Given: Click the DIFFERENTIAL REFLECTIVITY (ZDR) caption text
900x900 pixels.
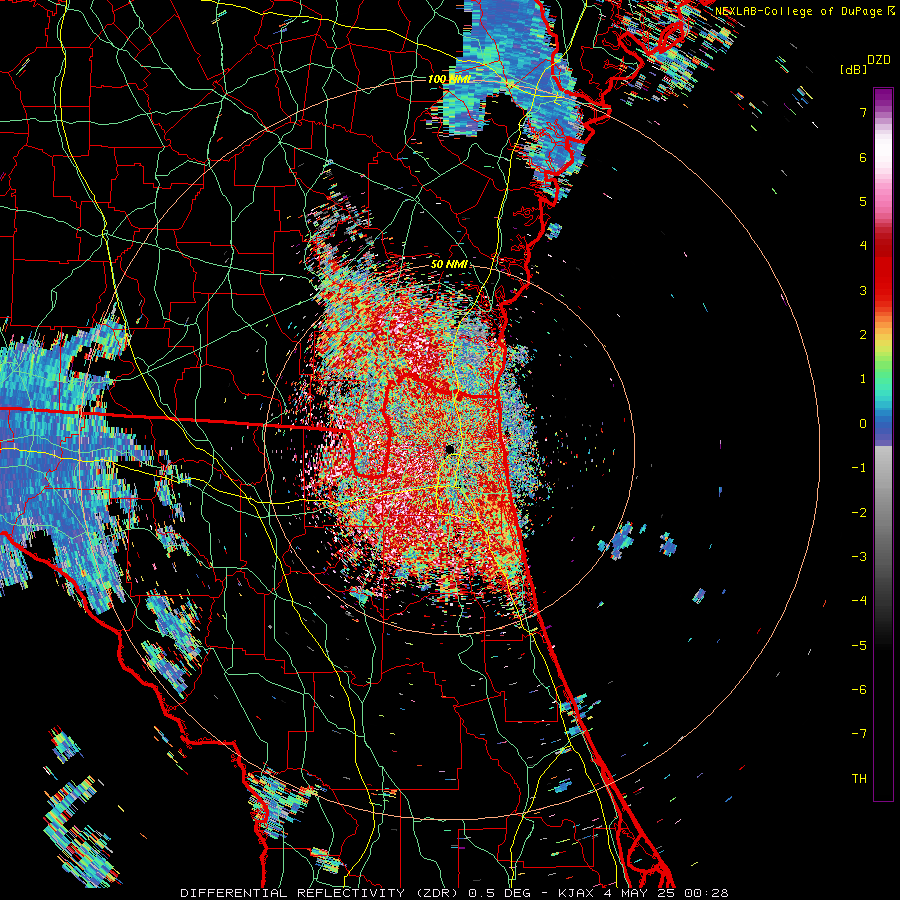Looking at the screenshot, I should click(321, 893).
